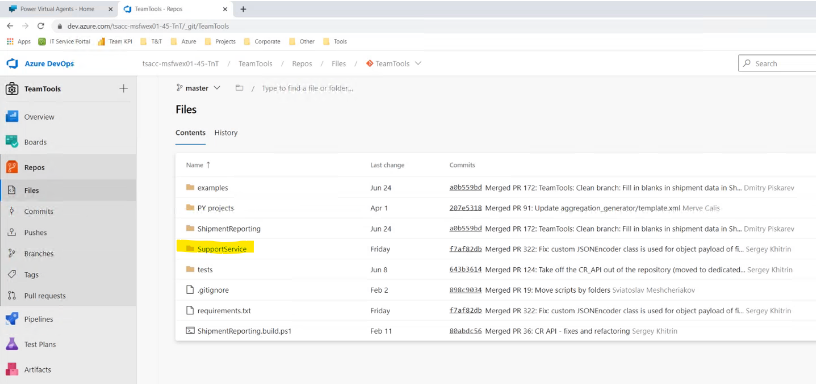Viewport: 816px width, 384px height.
Task: Select Files under Repos
Action: point(68,190)
